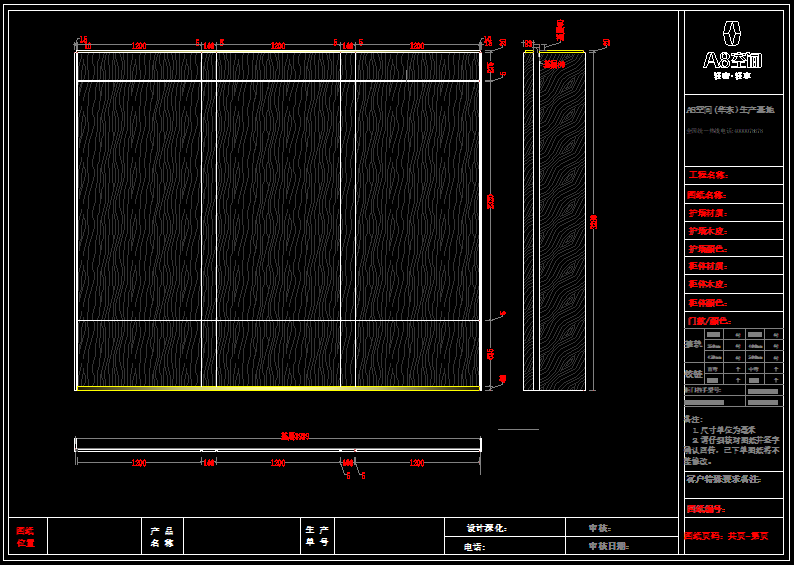Click the 产品名称 label cell
This screenshot has height=565, width=794.
coord(162,537)
